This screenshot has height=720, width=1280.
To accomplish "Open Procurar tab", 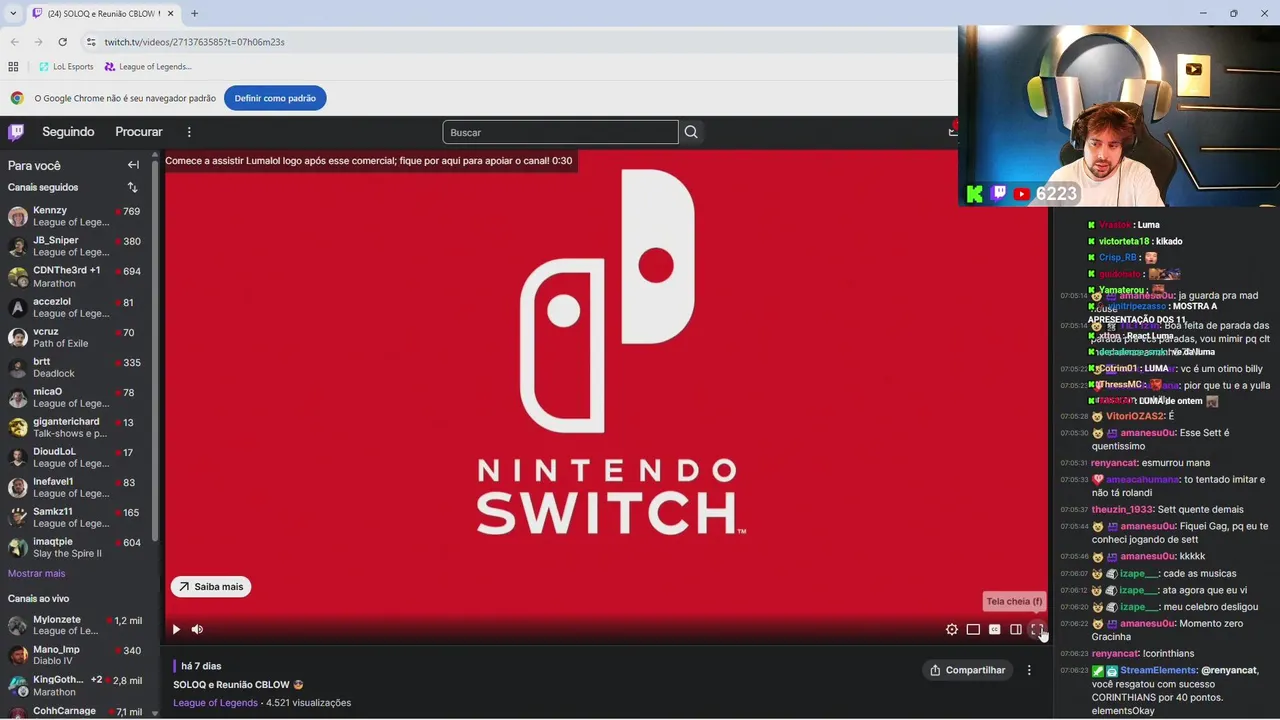I will click(139, 132).
